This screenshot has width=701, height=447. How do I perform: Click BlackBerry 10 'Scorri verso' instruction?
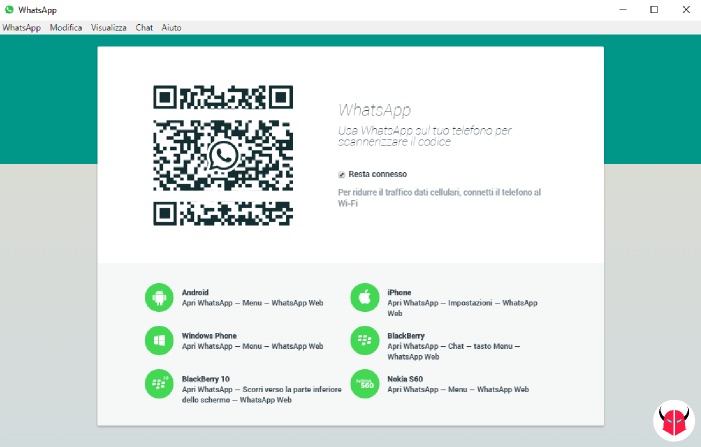click(x=262, y=395)
